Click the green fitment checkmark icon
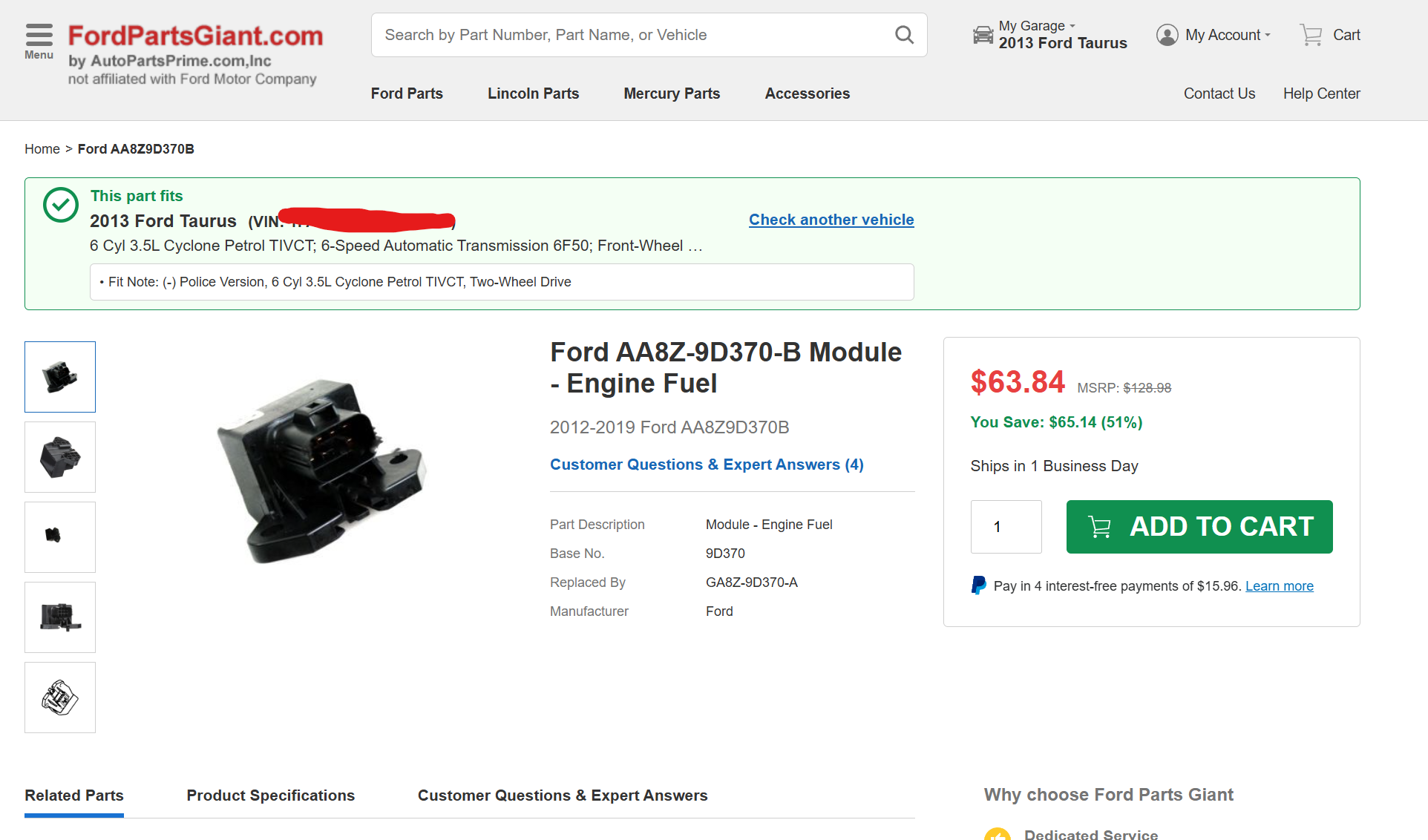1428x840 pixels. click(61, 205)
